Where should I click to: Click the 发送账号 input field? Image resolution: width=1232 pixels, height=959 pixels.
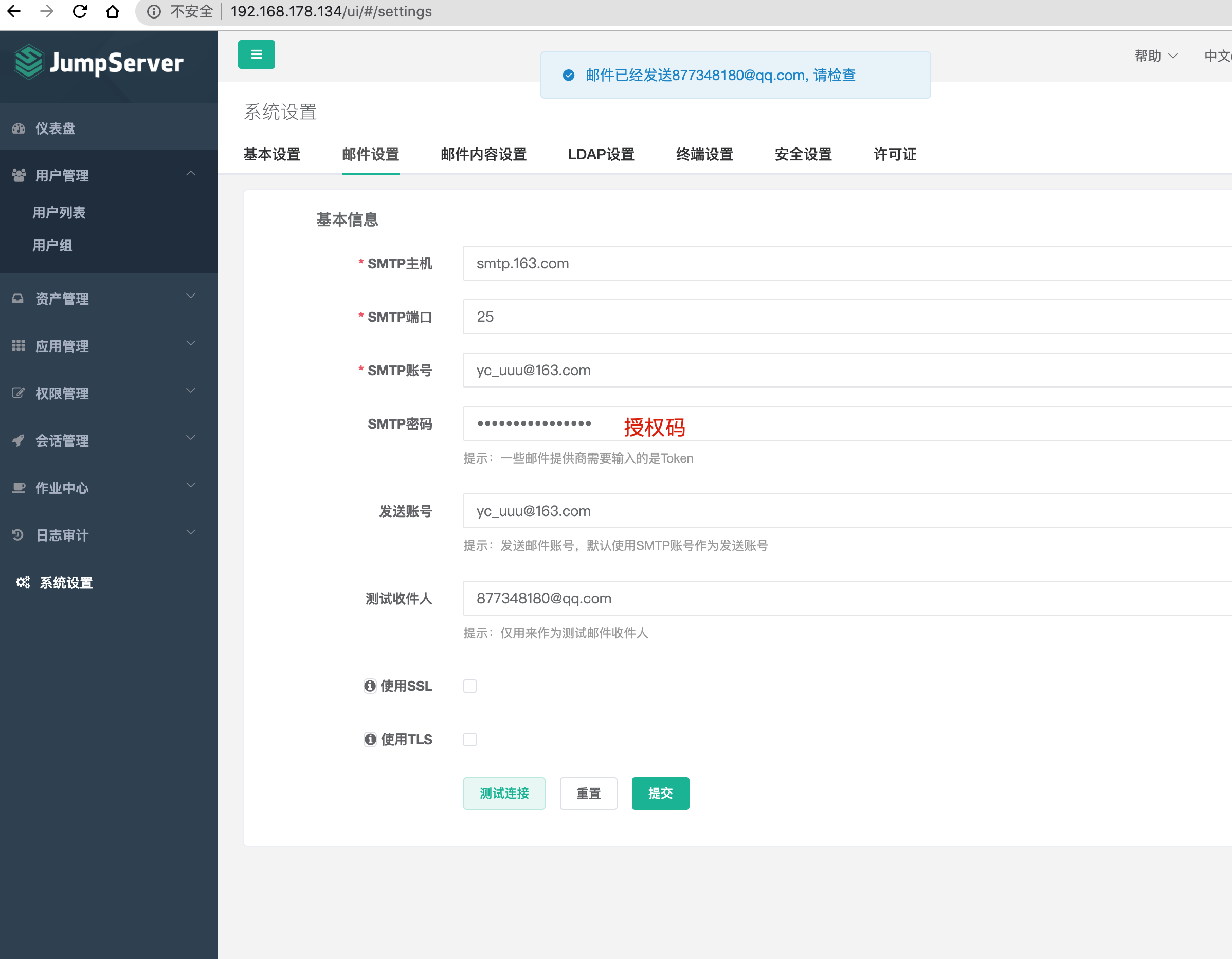click(847, 511)
